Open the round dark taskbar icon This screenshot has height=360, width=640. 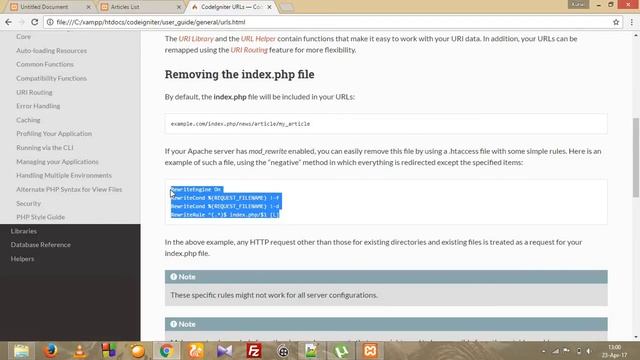pyautogui.click(x=283, y=351)
